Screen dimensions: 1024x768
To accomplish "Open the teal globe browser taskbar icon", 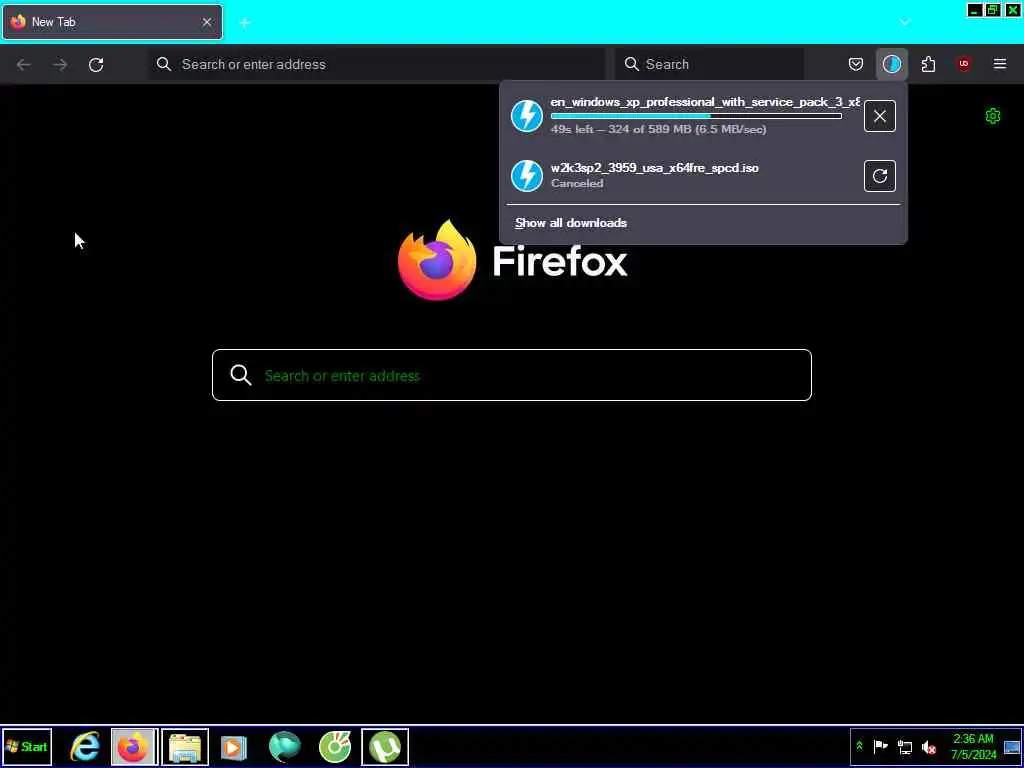I will tap(284, 747).
